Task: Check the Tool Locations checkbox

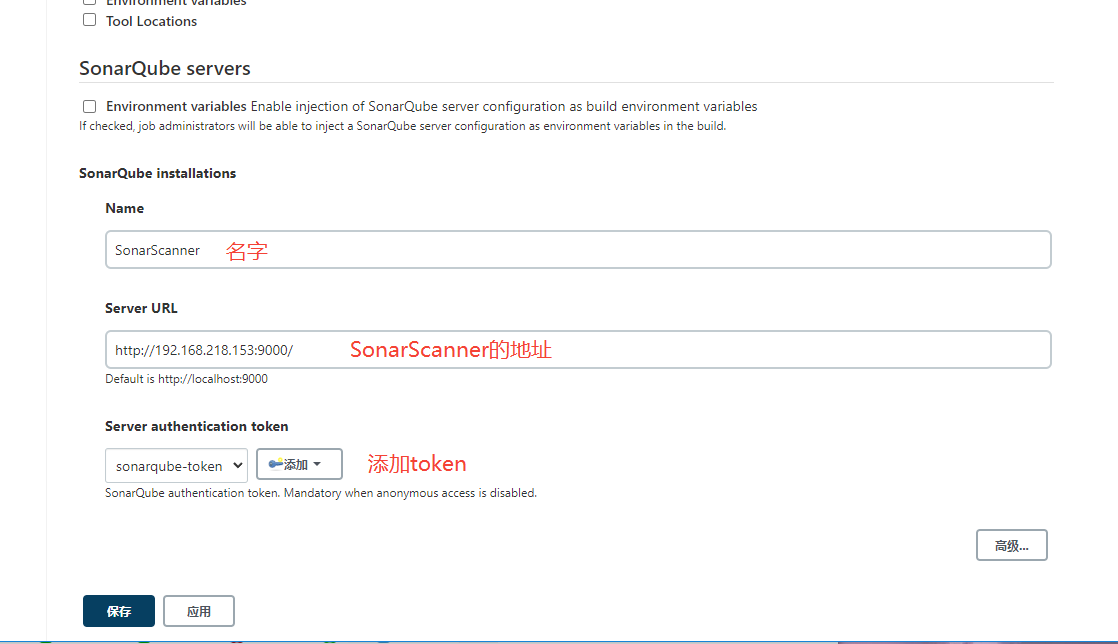Action: [x=89, y=20]
